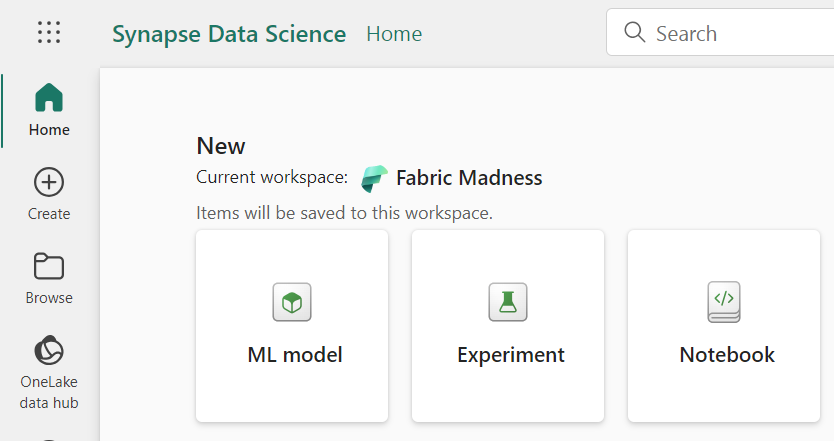Select the Create label in sidebar
Viewport: 834px width, 441px height.
pos(49,214)
